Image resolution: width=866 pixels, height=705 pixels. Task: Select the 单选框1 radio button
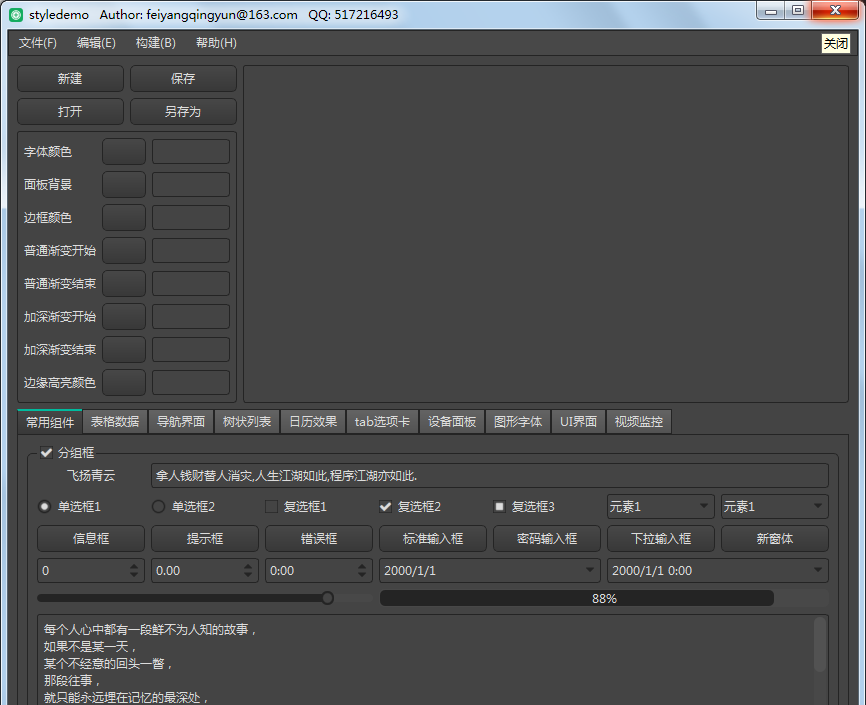[45, 507]
